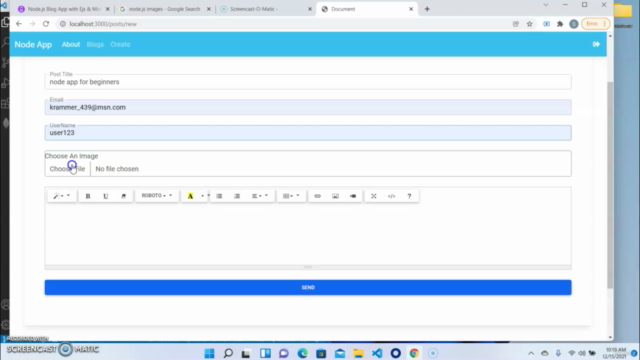Apply the yellow highlight color A button
640x360 pixels.
(190, 196)
